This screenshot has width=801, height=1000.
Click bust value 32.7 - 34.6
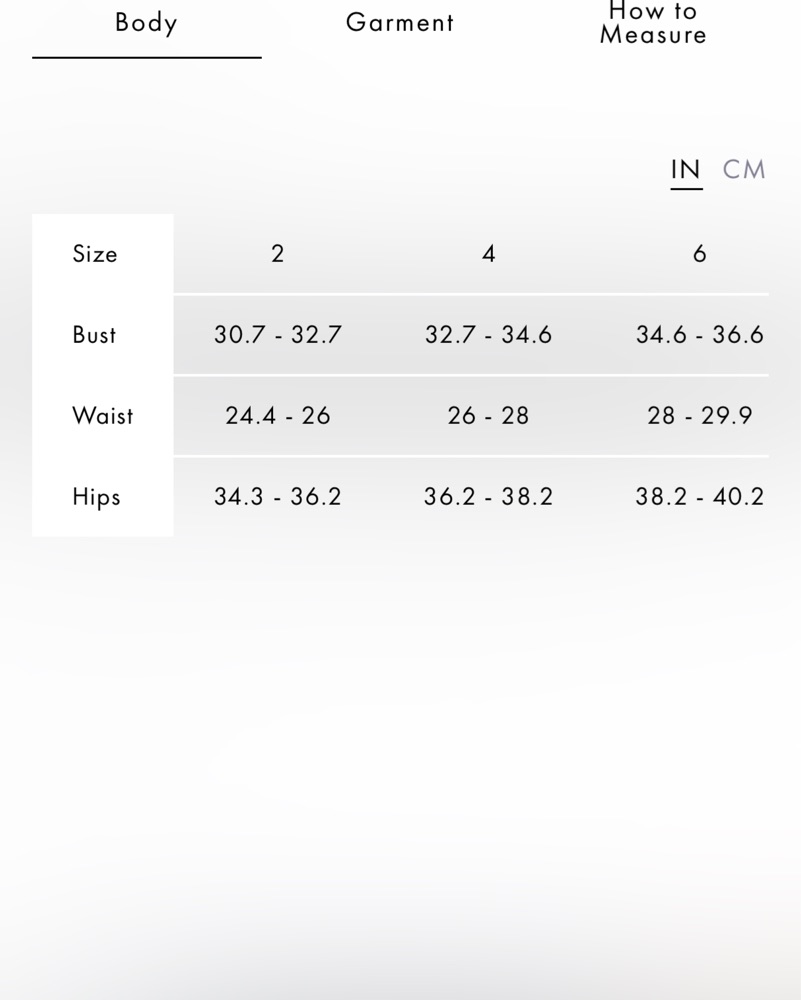(489, 335)
